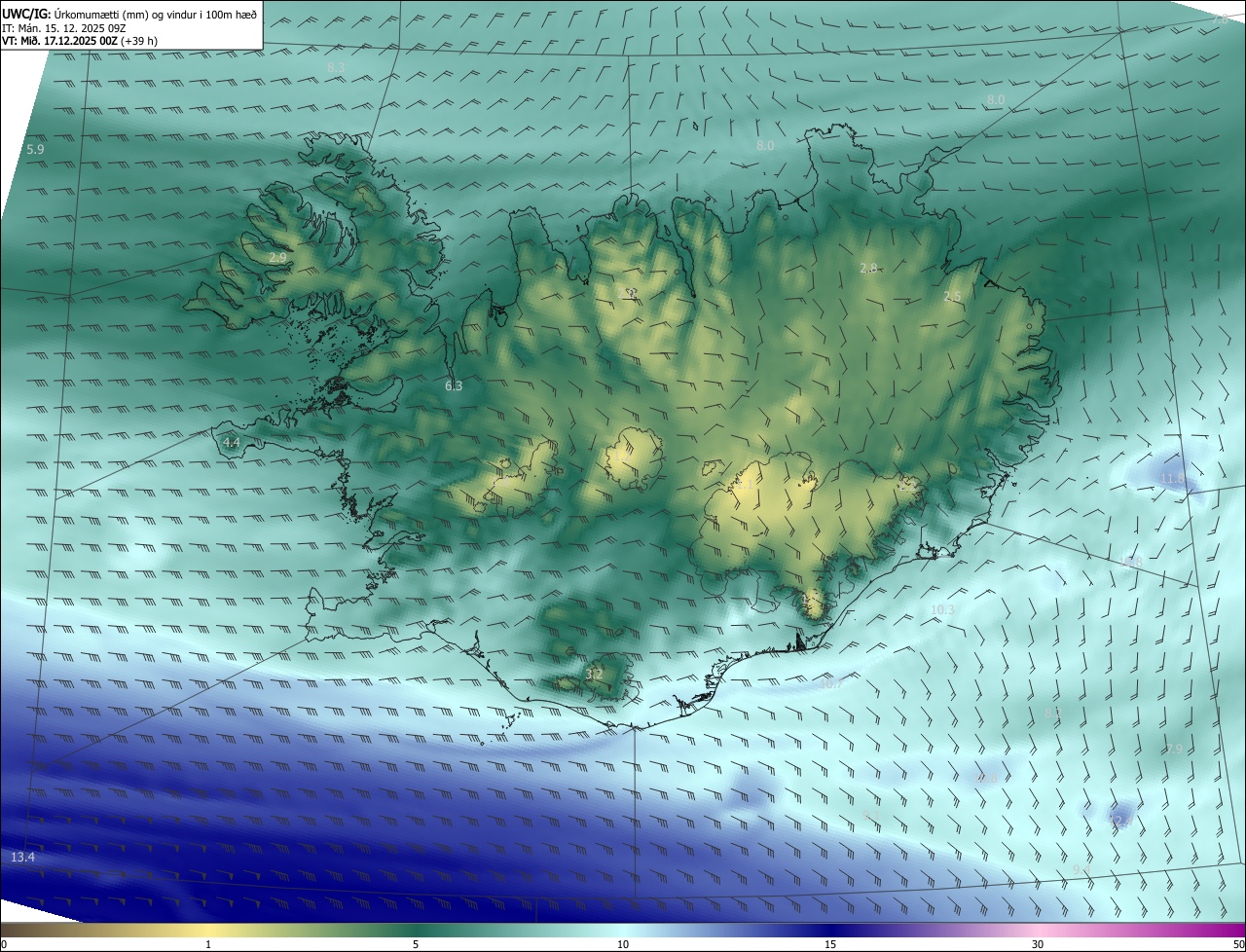Screen dimensions: 1246x952
Task: Click the 8.3 value label
Action: [x=336, y=67]
